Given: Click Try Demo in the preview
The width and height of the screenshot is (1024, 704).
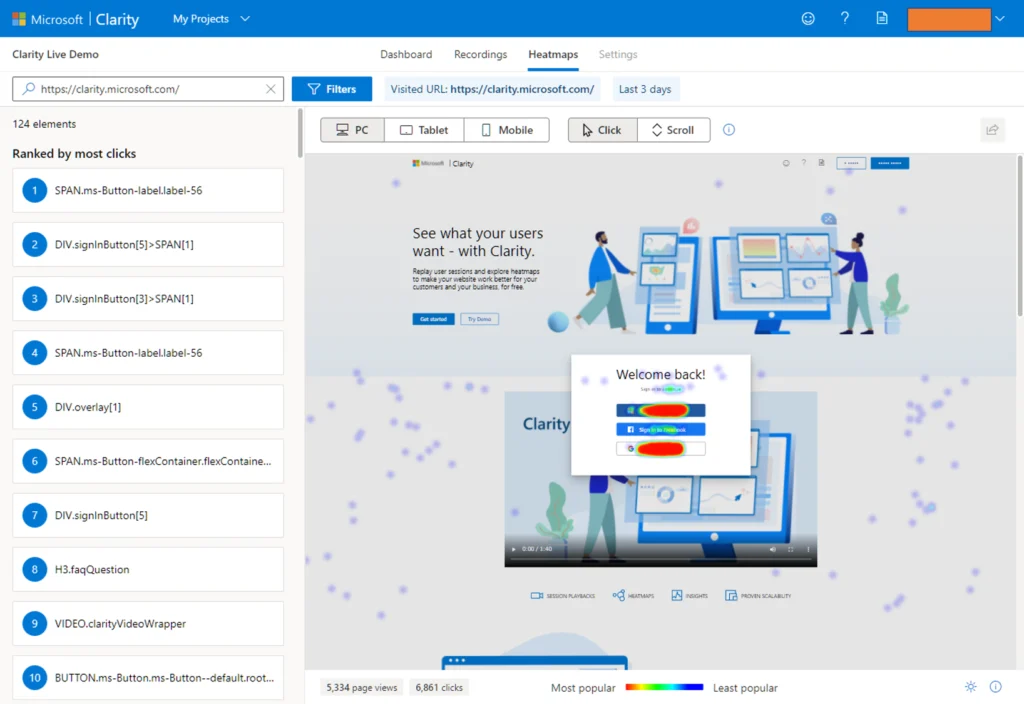Looking at the screenshot, I should point(479,319).
